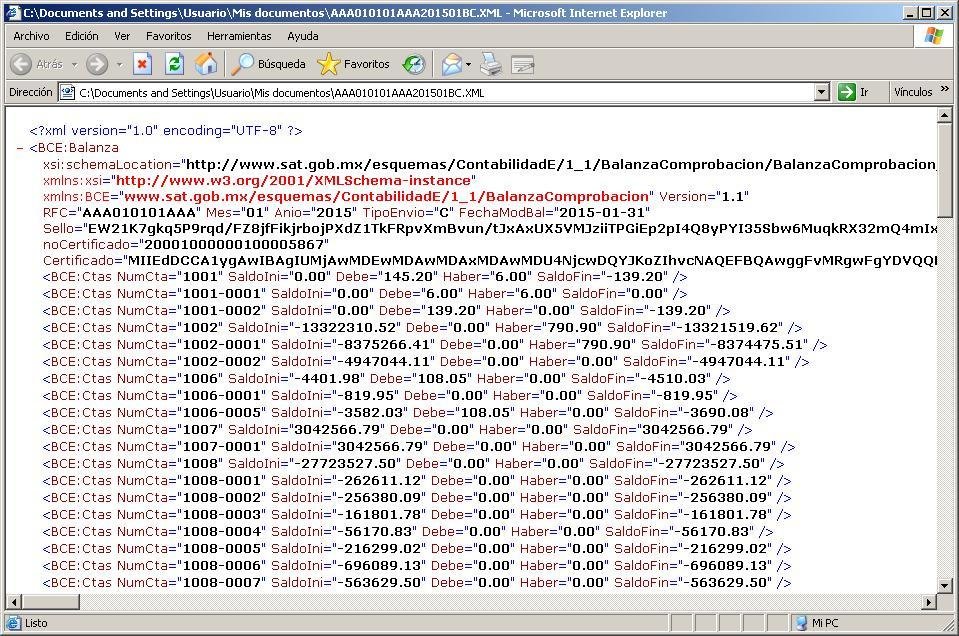Open the Archivo menu
959x636 pixels.
pyautogui.click(x=31, y=36)
